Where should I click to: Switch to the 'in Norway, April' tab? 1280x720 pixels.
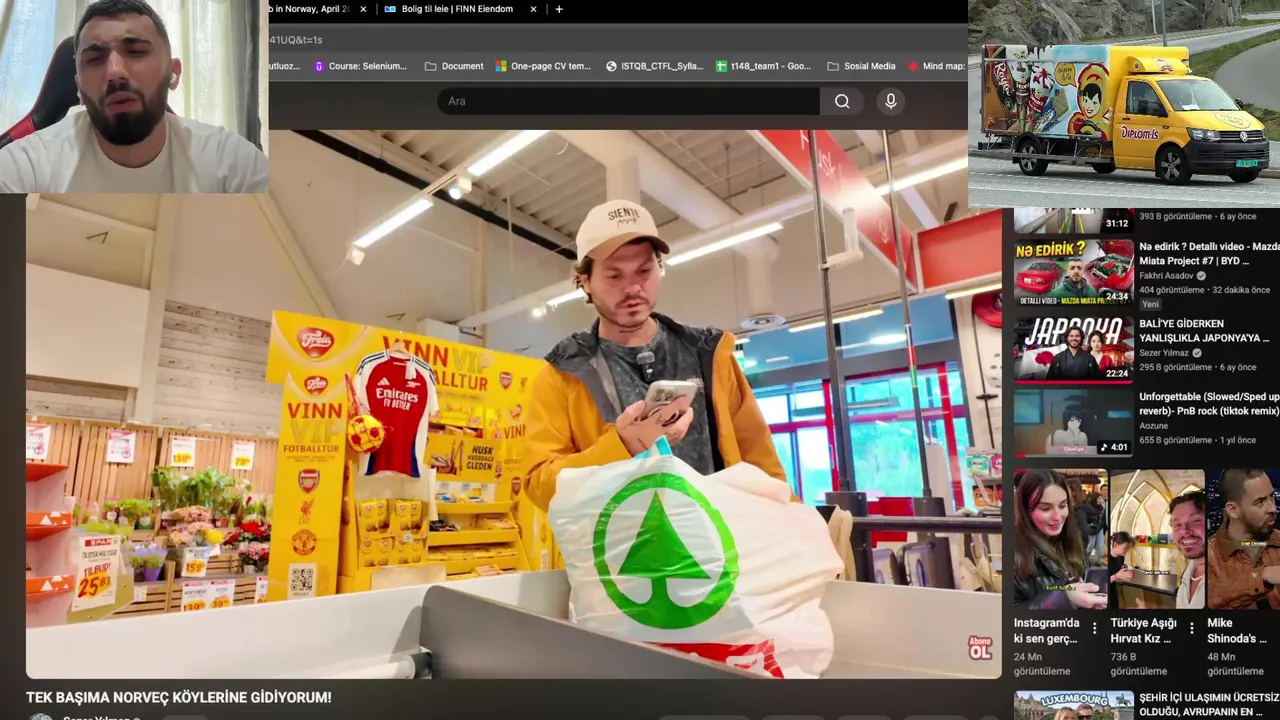[312, 9]
